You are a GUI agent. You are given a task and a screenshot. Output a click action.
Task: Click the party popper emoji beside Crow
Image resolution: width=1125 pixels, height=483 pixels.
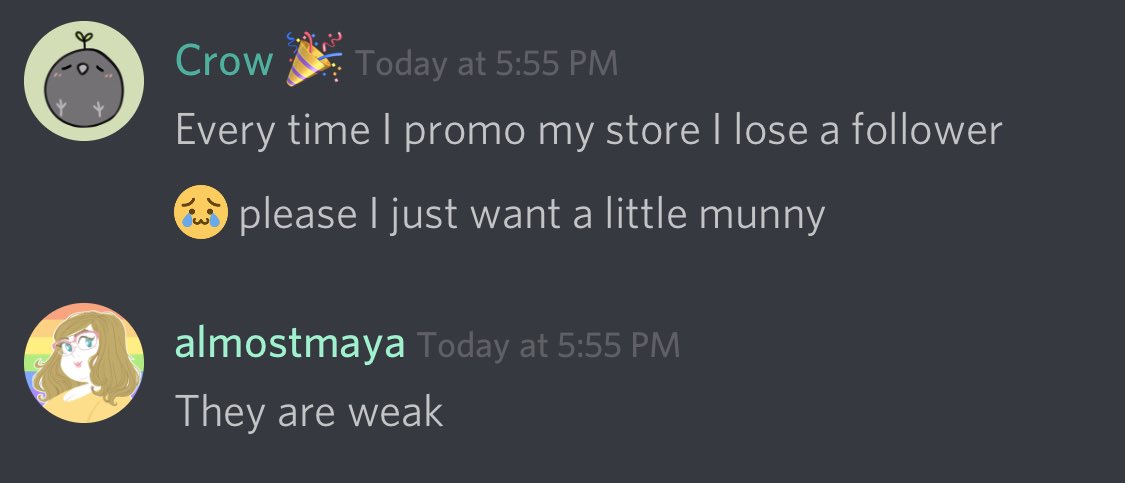(314, 59)
